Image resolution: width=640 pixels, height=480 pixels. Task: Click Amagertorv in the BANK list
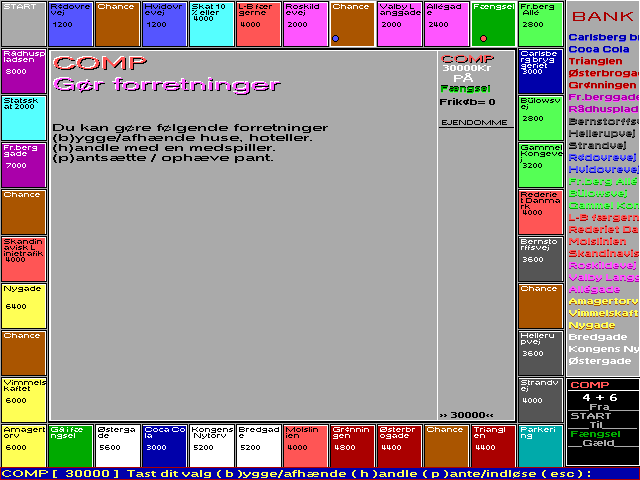pyautogui.click(x=604, y=301)
